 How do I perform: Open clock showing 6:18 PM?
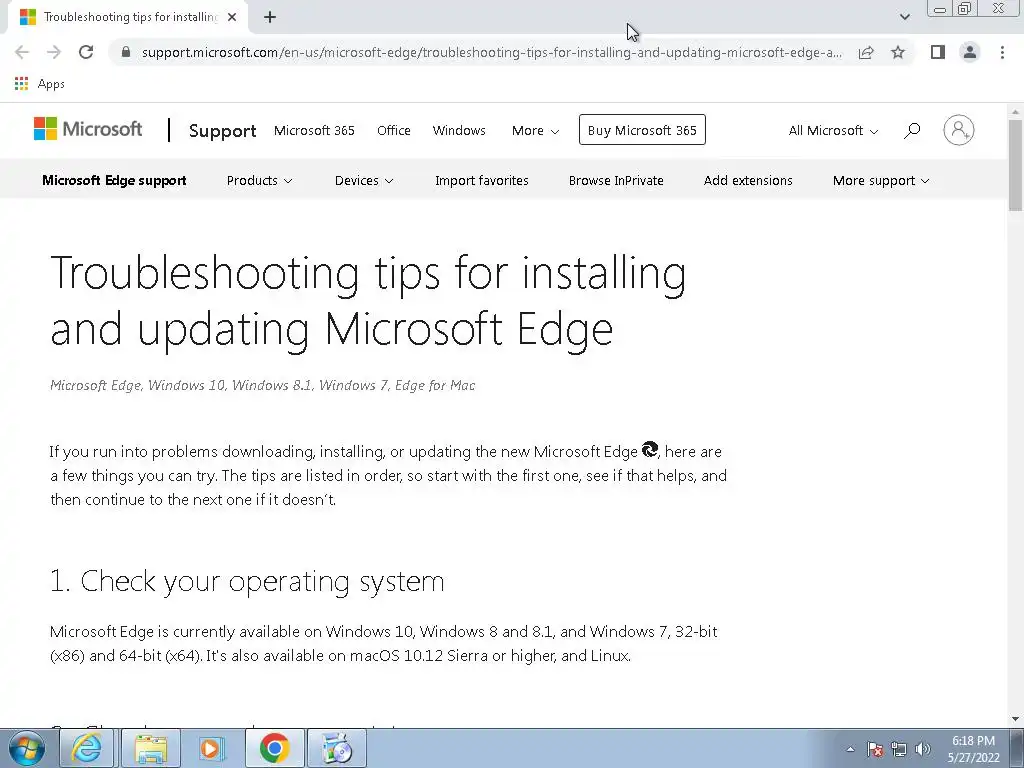[973, 749]
